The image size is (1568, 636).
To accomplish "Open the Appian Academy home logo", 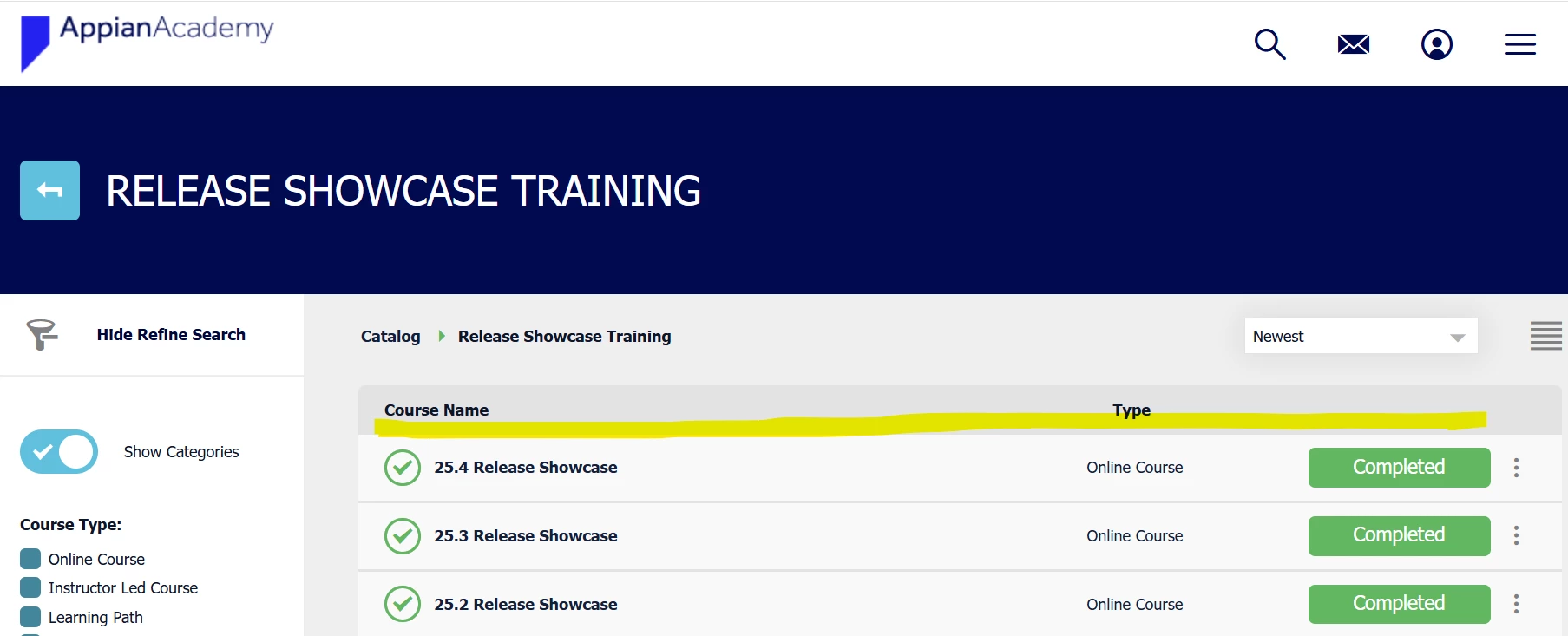I will (x=147, y=42).
